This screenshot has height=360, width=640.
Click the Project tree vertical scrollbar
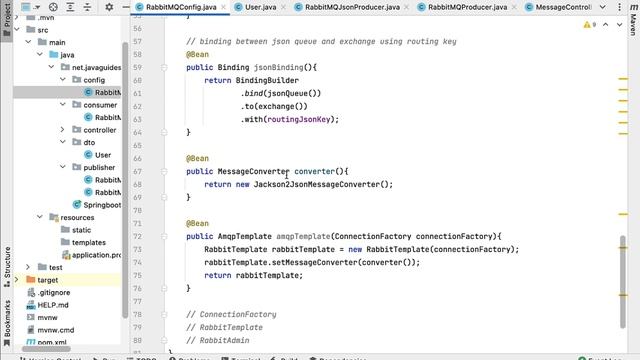coord(125,180)
